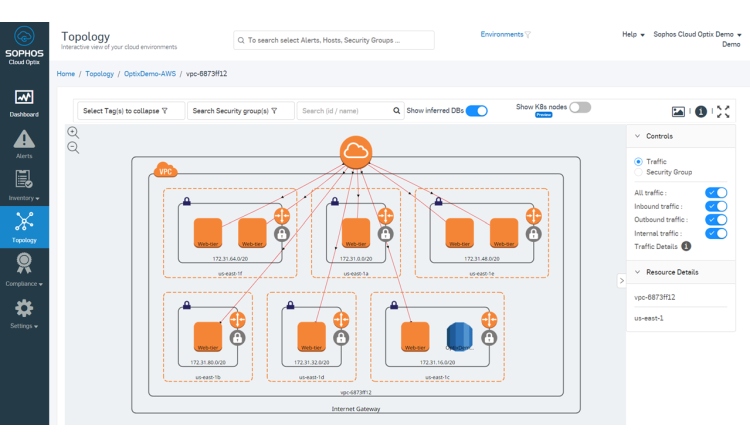
Task: Toggle Show inferred DBs switch
Action: (476, 111)
